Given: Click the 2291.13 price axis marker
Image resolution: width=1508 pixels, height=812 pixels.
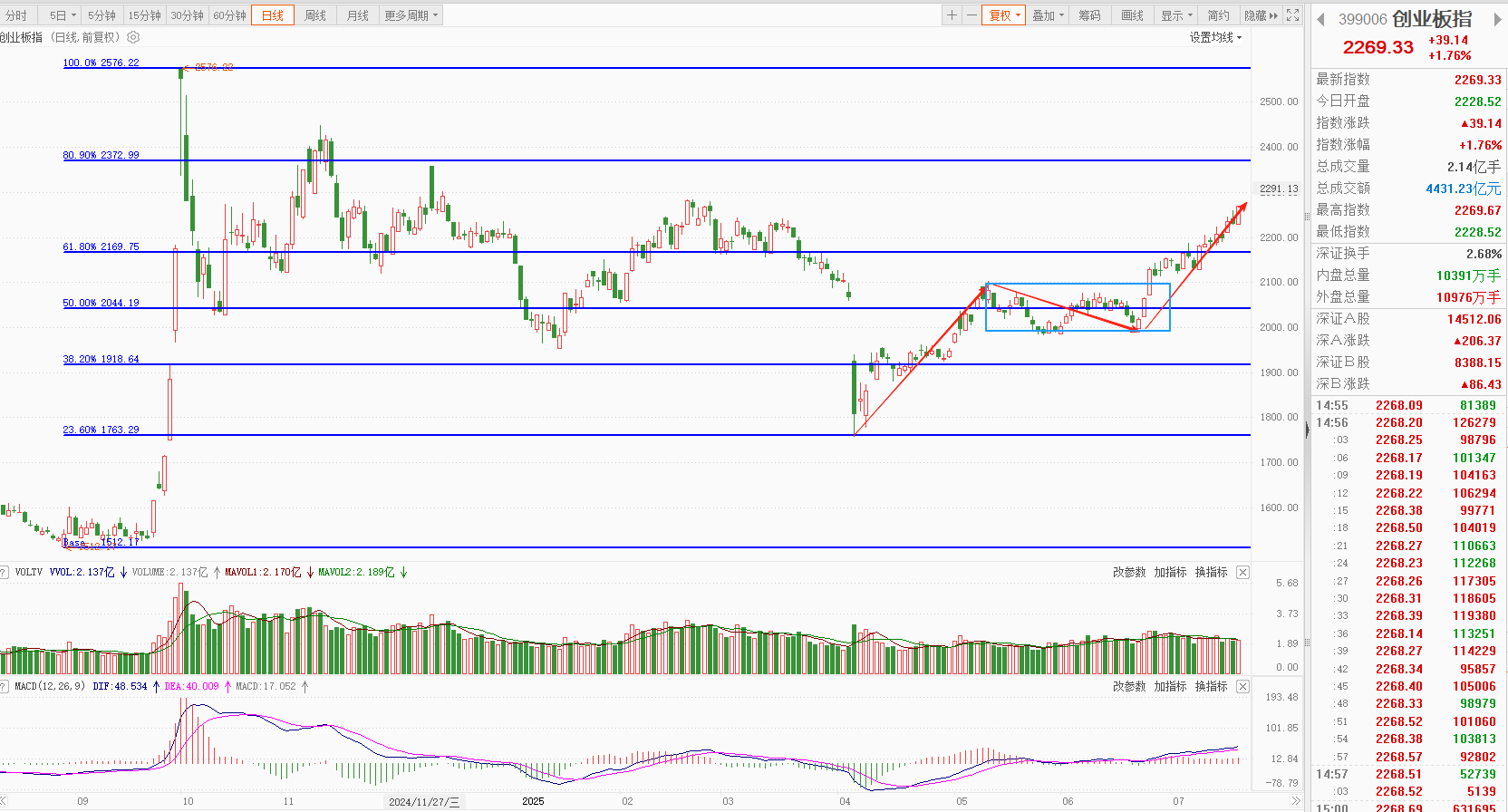Looking at the screenshot, I should click(x=1279, y=189).
